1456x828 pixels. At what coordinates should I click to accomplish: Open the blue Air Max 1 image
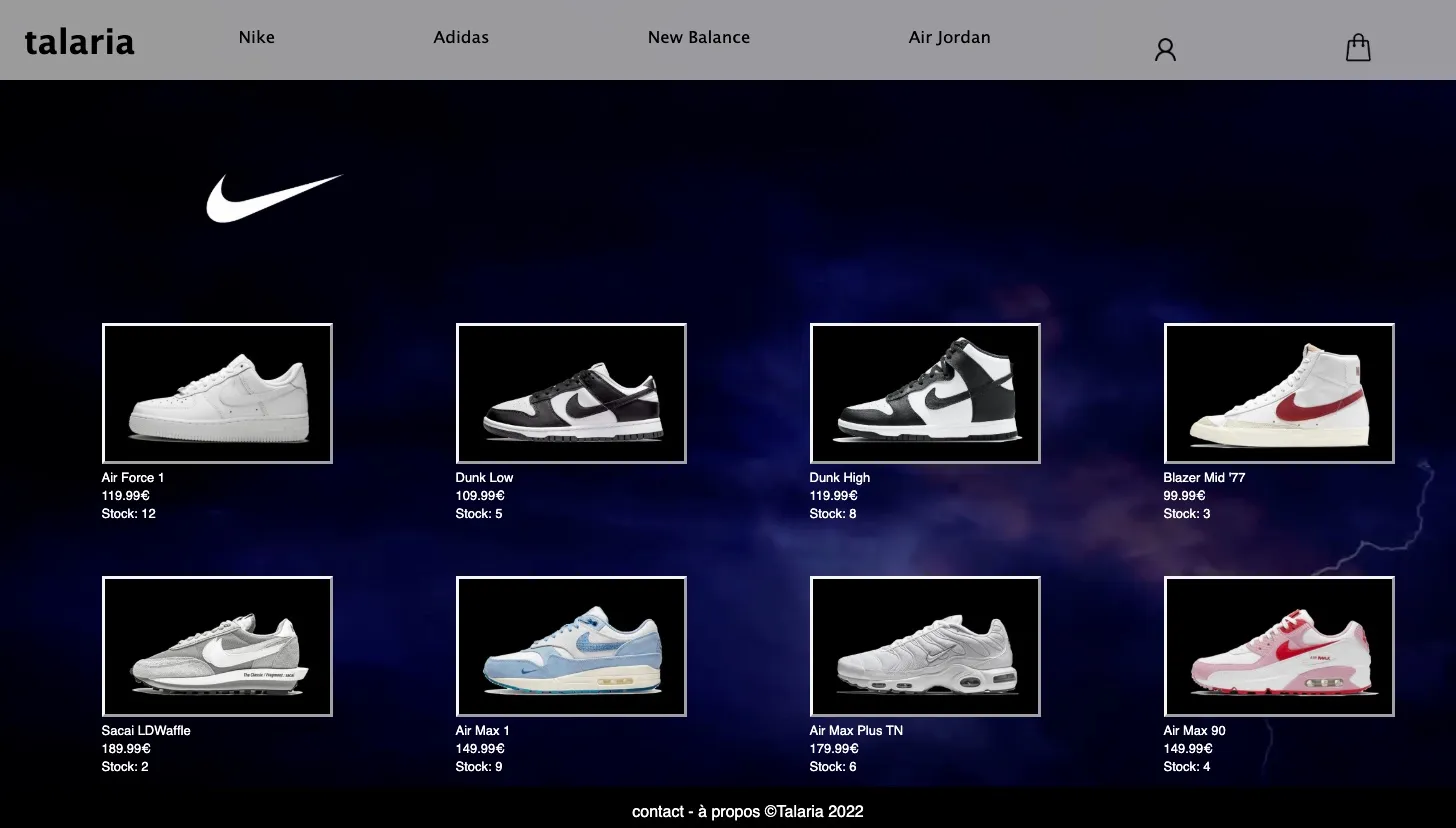(x=571, y=646)
